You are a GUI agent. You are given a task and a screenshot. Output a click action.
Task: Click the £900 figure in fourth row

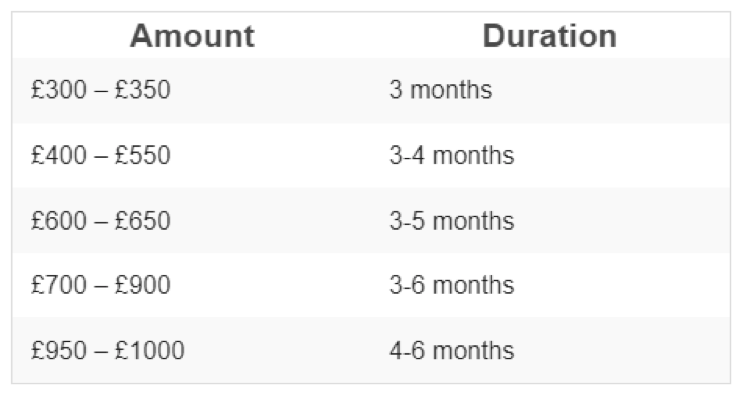(x=142, y=285)
